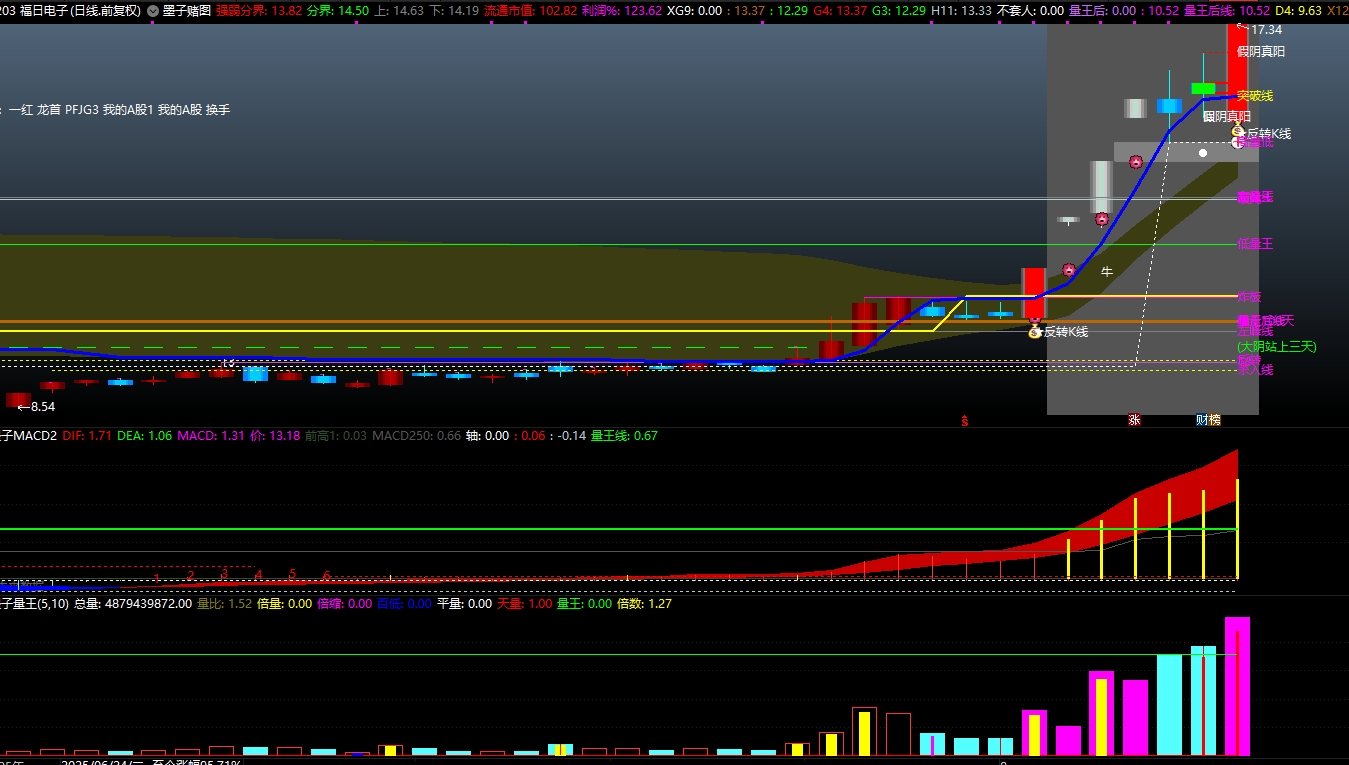Click the white dot marker in grey band
1349x765 pixels.
(x=1203, y=153)
